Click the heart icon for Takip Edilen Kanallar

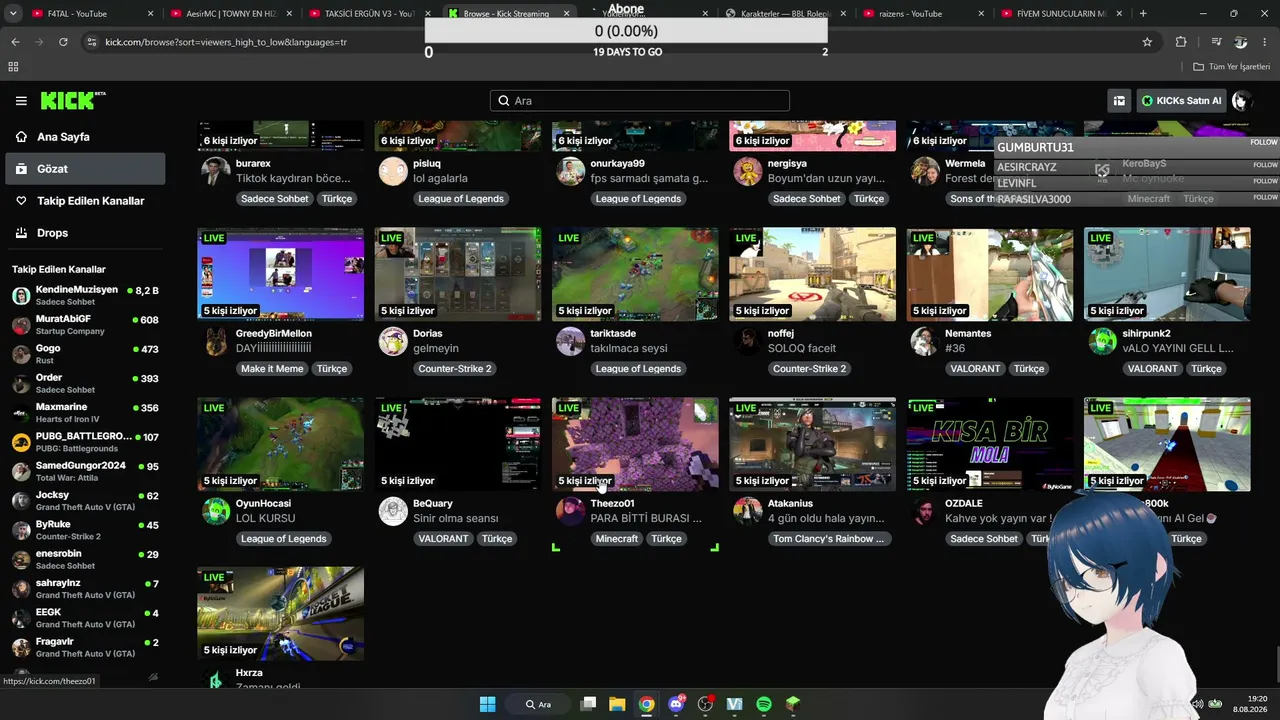[x=21, y=201]
